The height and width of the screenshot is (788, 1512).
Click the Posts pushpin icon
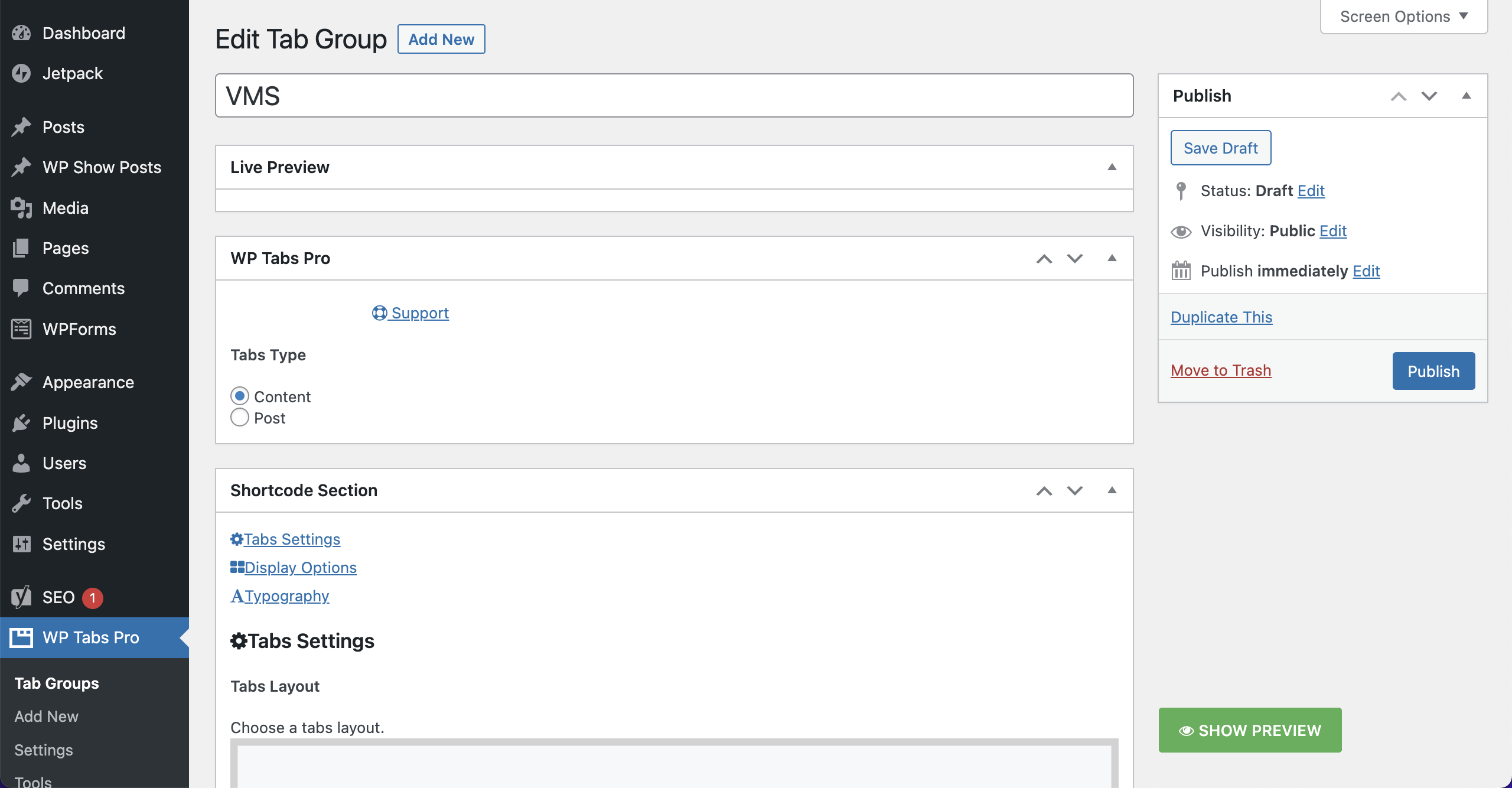pyautogui.click(x=21, y=127)
